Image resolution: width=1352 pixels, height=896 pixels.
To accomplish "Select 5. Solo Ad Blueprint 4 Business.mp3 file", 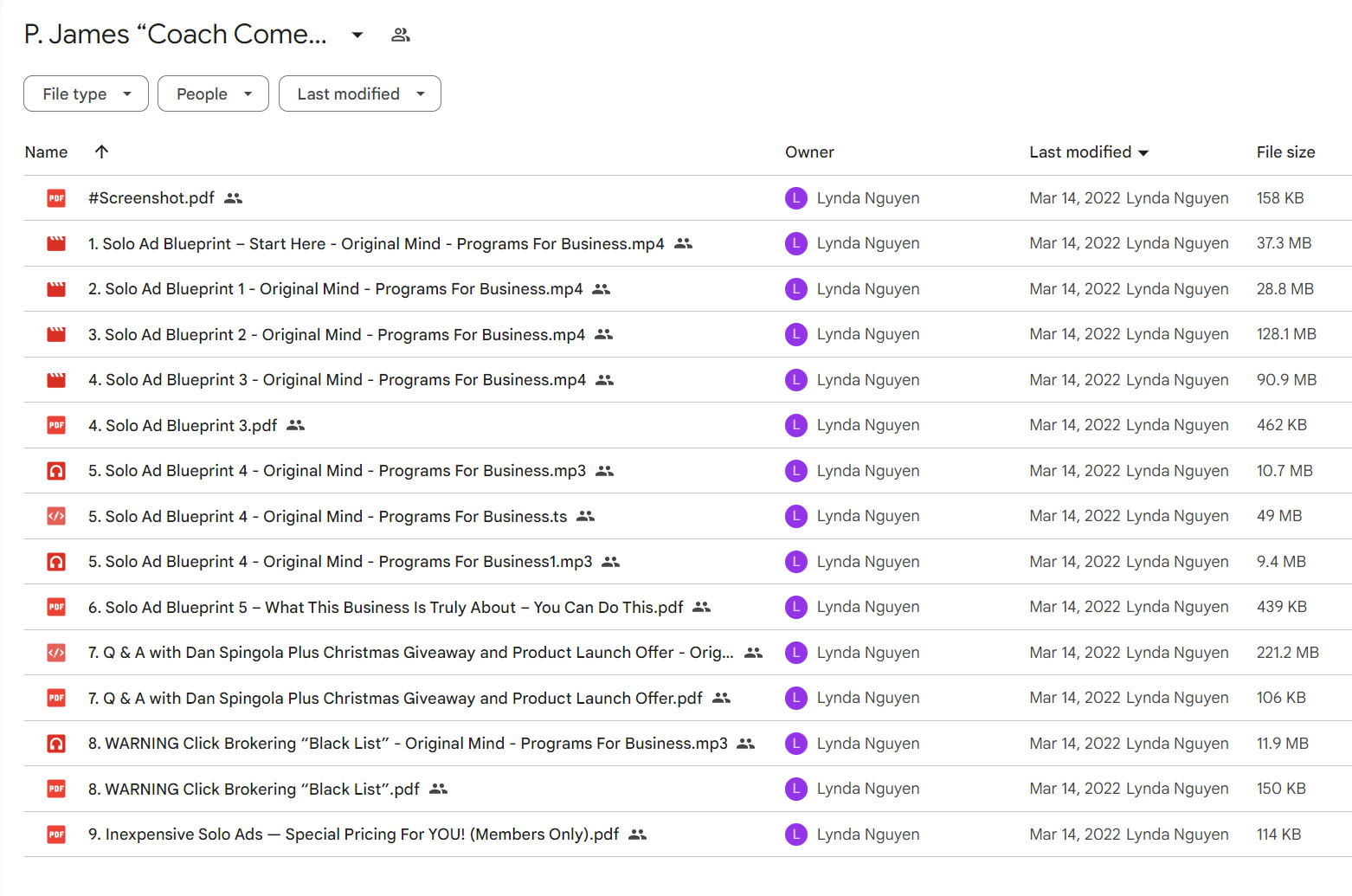I will pyautogui.click(x=338, y=471).
